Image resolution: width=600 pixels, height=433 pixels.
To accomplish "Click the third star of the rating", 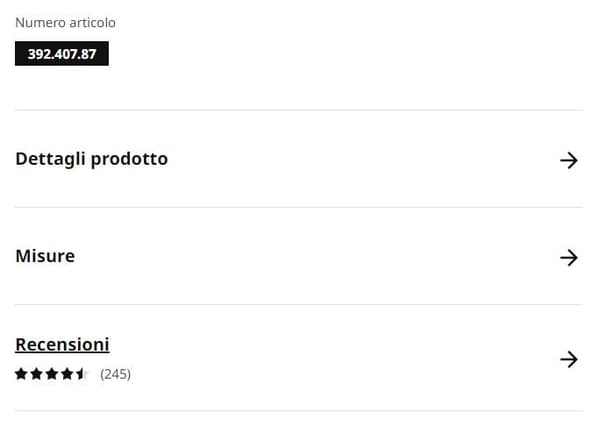I will click(x=51, y=375).
